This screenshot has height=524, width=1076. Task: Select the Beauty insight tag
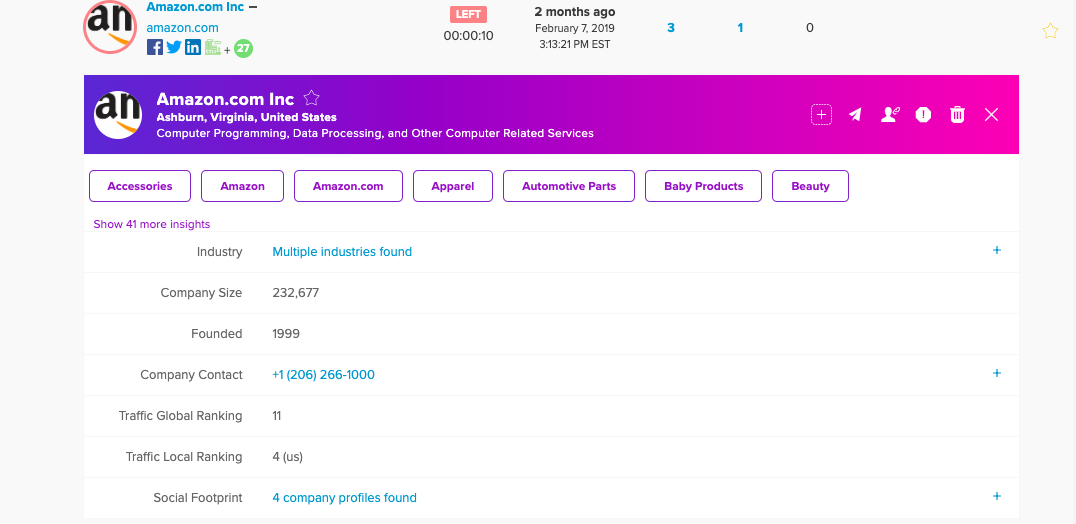click(810, 186)
